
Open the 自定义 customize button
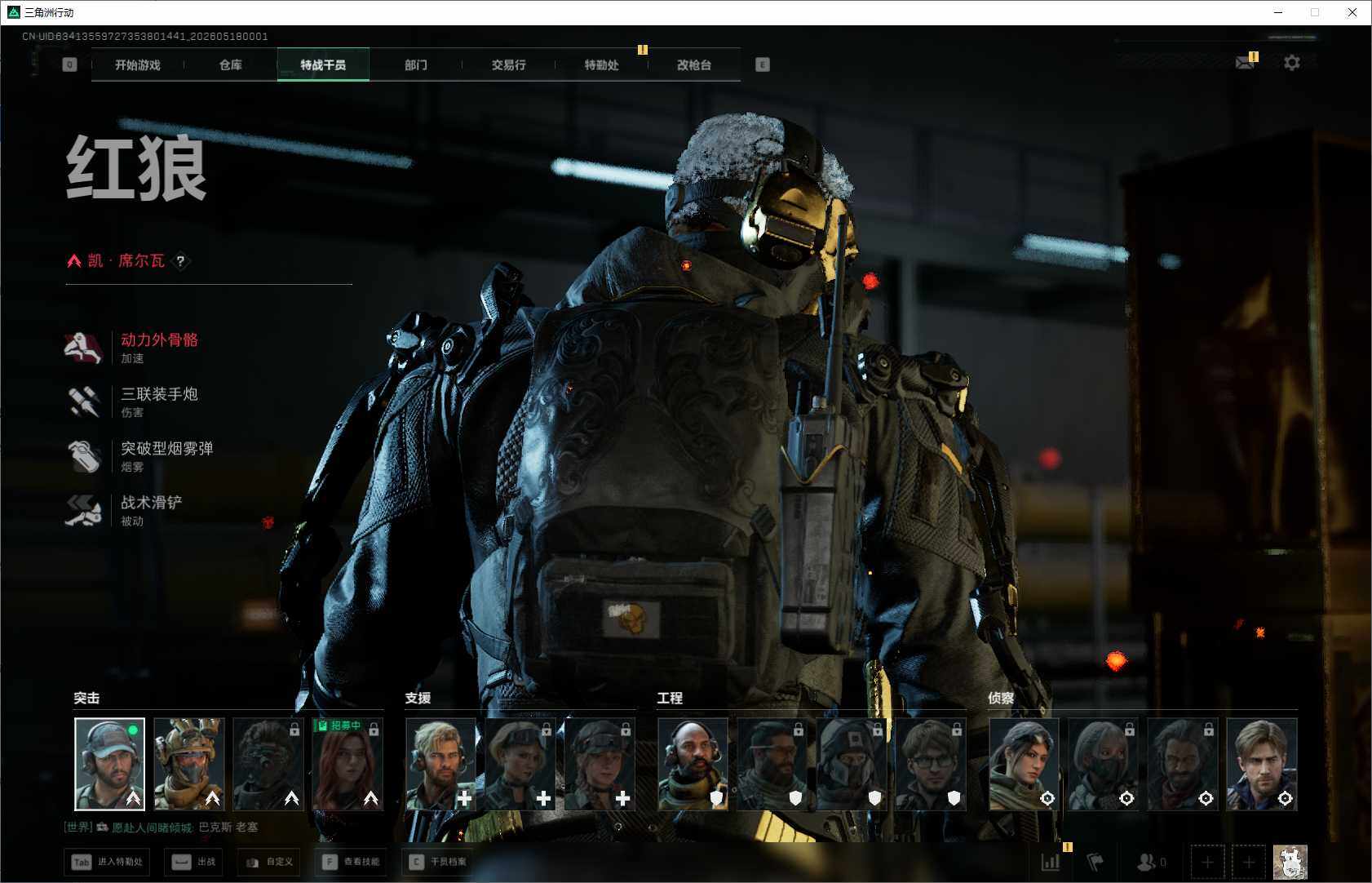click(268, 862)
